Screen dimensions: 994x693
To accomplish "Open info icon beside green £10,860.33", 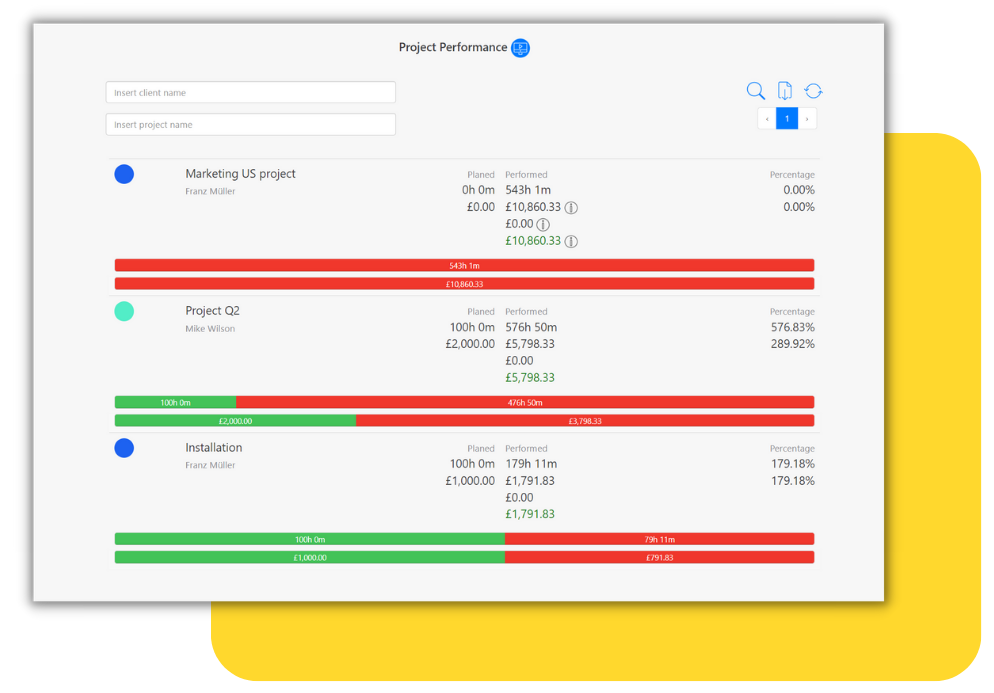I will tap(571, 241).
